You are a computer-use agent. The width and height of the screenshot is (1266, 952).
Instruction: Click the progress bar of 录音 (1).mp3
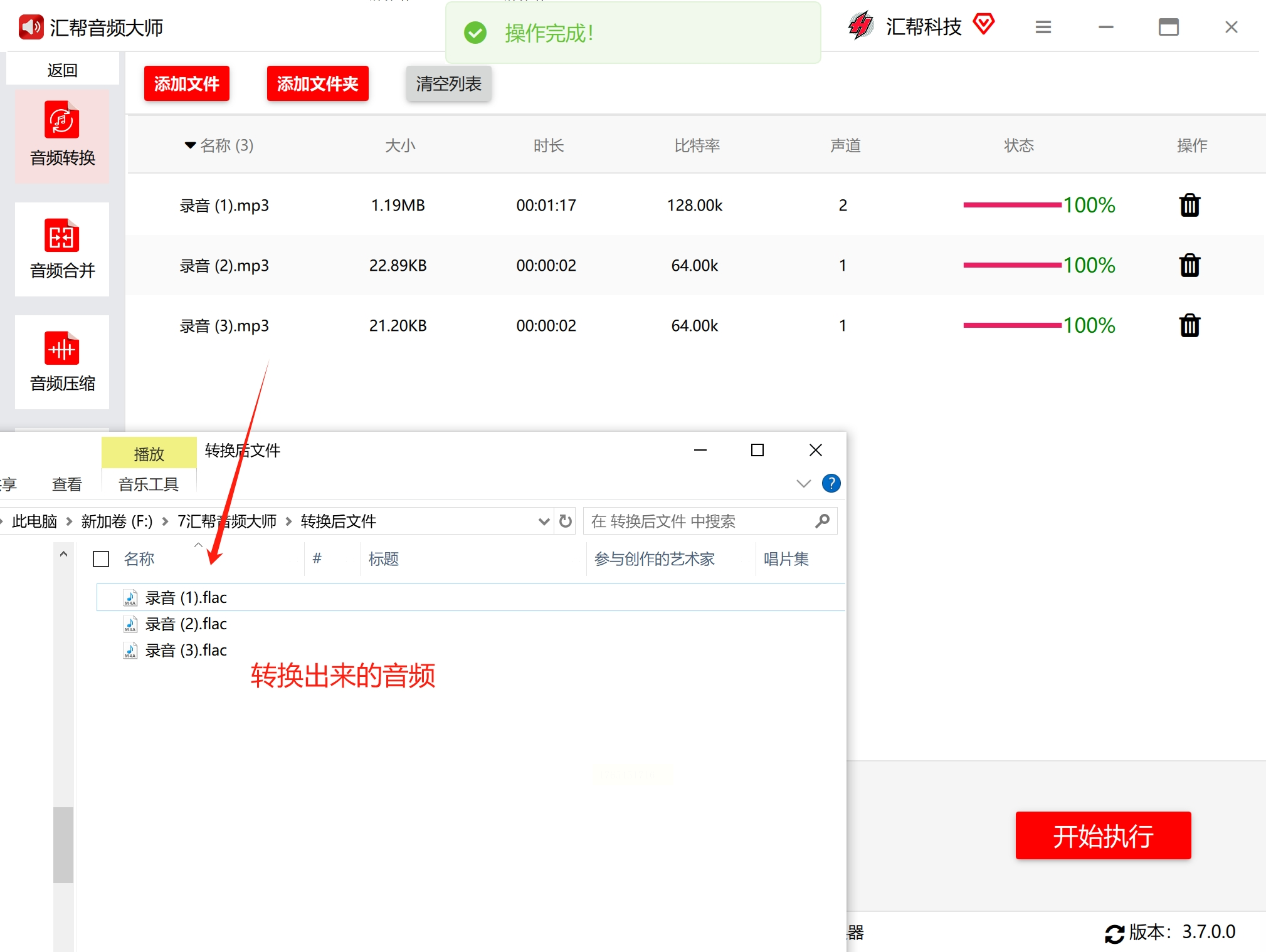pos(1011,205)
